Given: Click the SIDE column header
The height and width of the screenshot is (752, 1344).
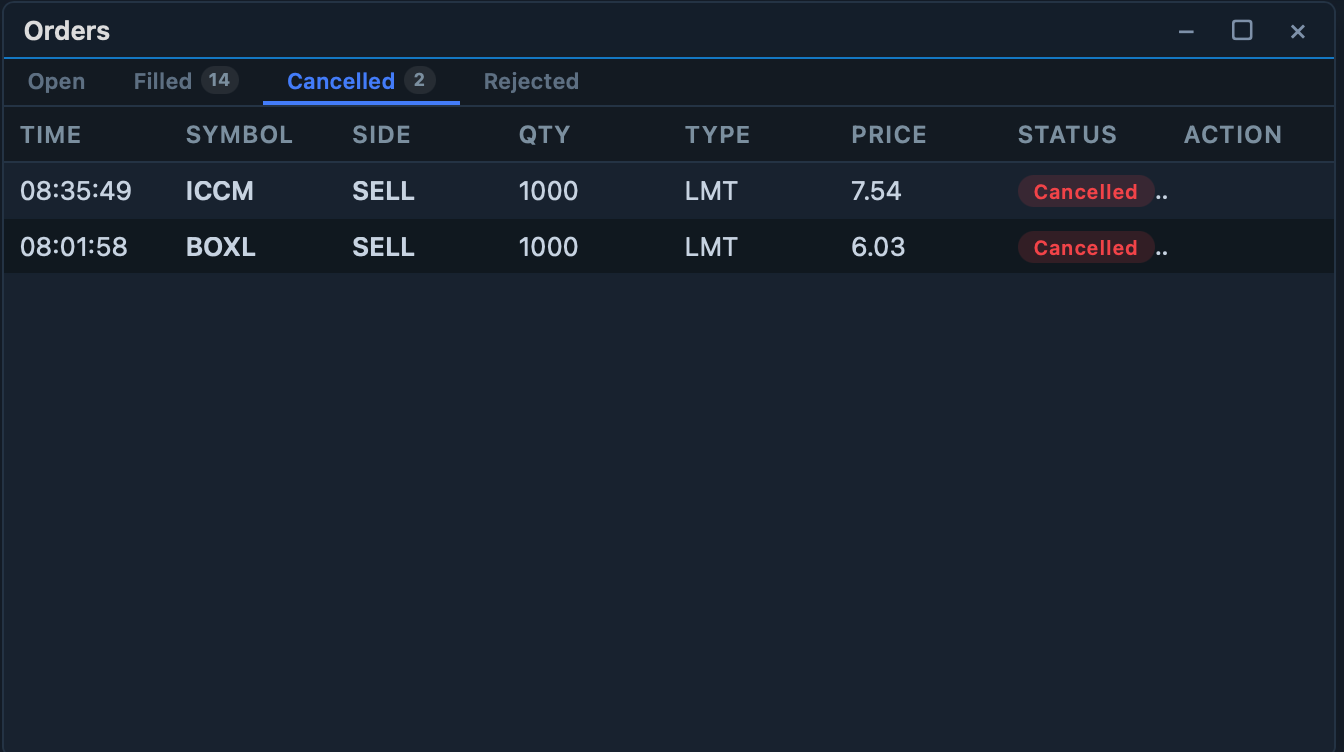Looking at the screenshot, I should (381, 135).
